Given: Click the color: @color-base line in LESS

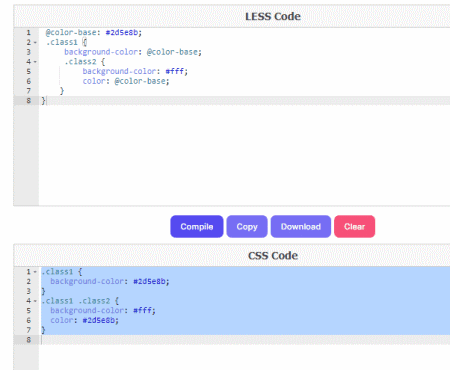Looking at the screenshot, I should coord(126,81).
